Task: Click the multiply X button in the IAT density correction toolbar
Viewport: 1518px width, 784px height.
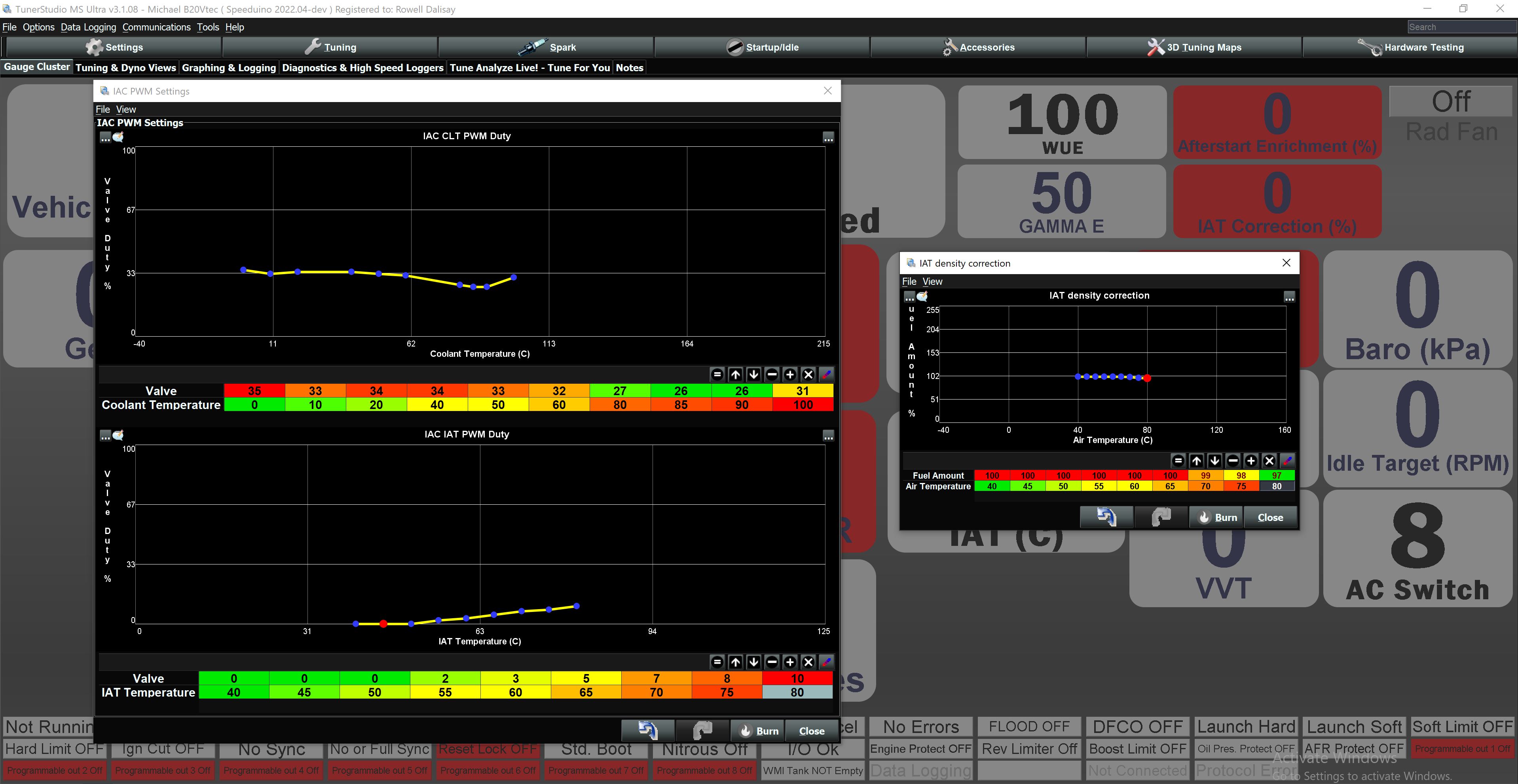Action: coord(1269,460)
